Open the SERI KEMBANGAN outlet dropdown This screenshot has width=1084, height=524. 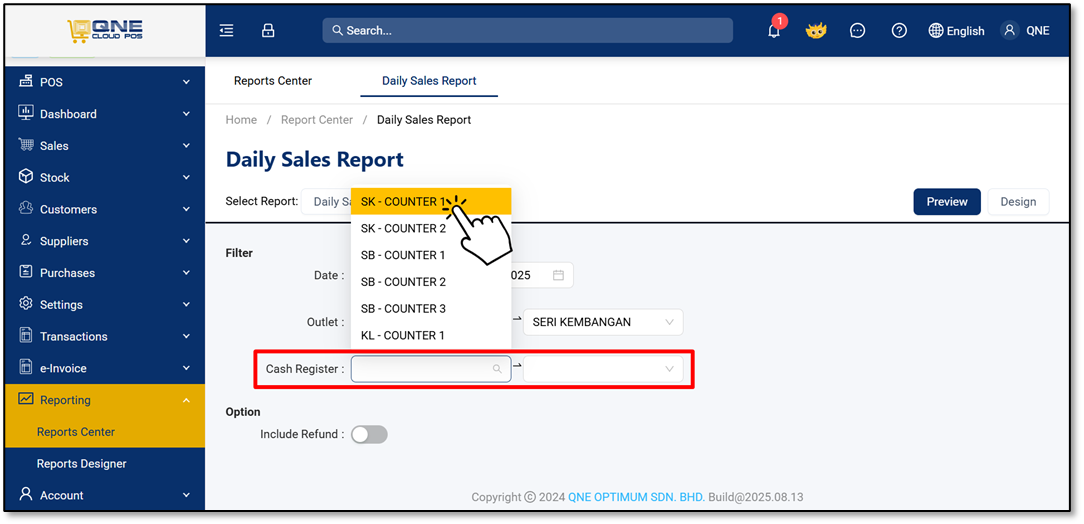[x=603, y=322]
